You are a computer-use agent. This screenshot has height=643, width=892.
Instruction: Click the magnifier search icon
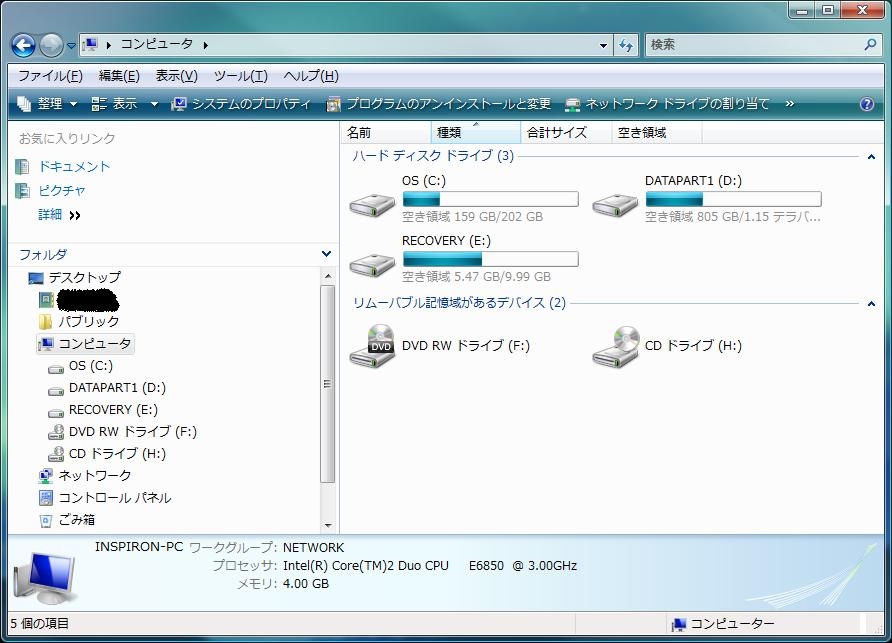tap(870, 44)
